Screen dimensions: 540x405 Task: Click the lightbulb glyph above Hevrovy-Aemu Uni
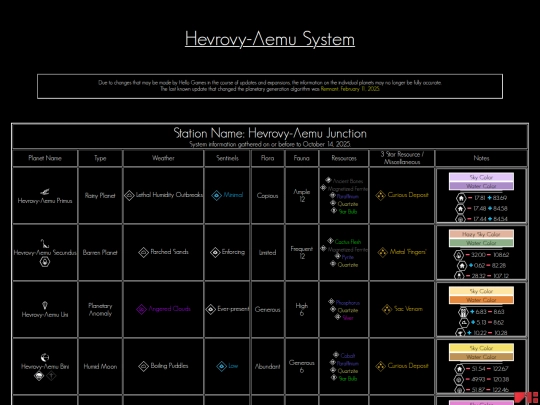(45, 305)
